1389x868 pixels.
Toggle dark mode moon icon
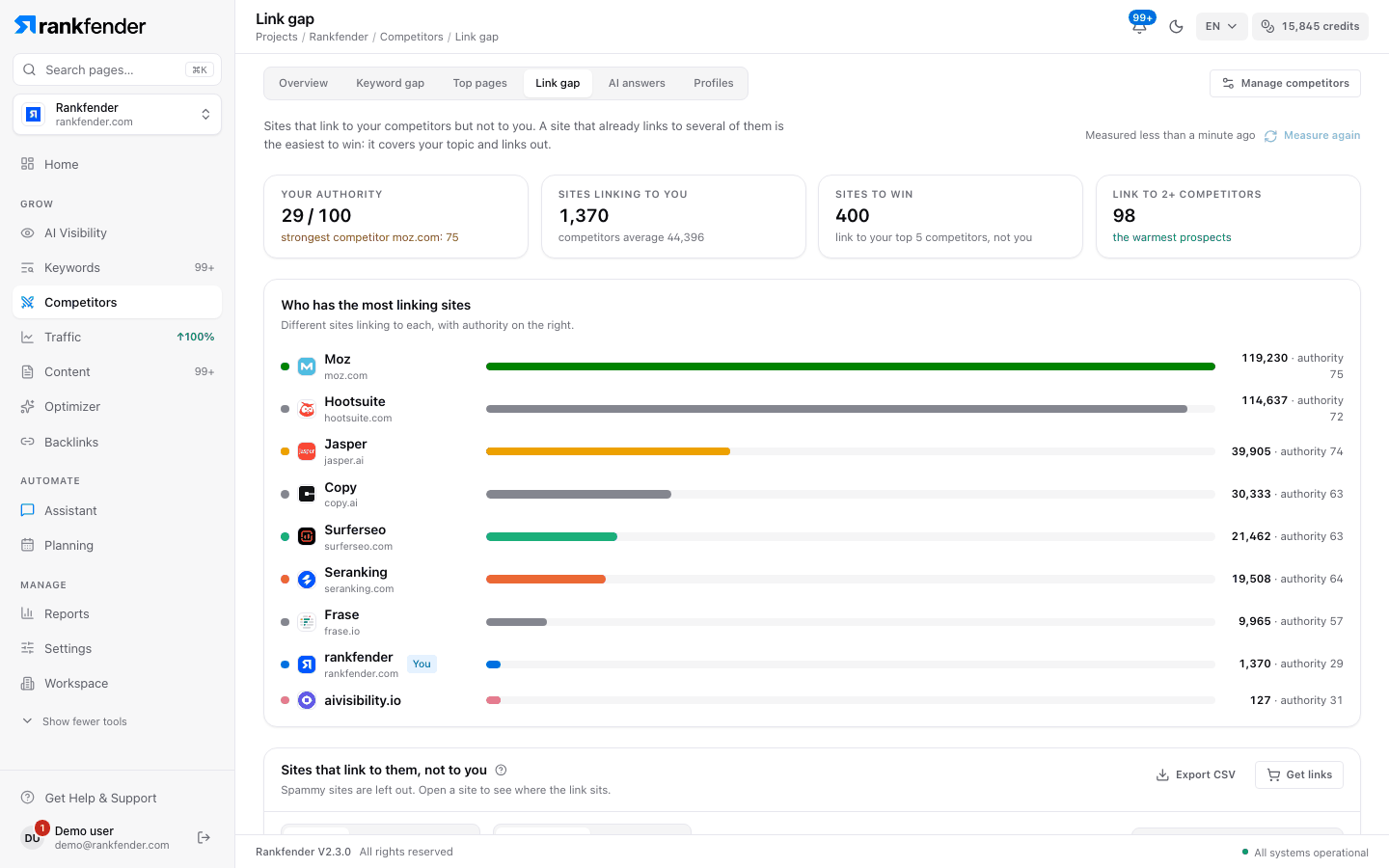1176,26
